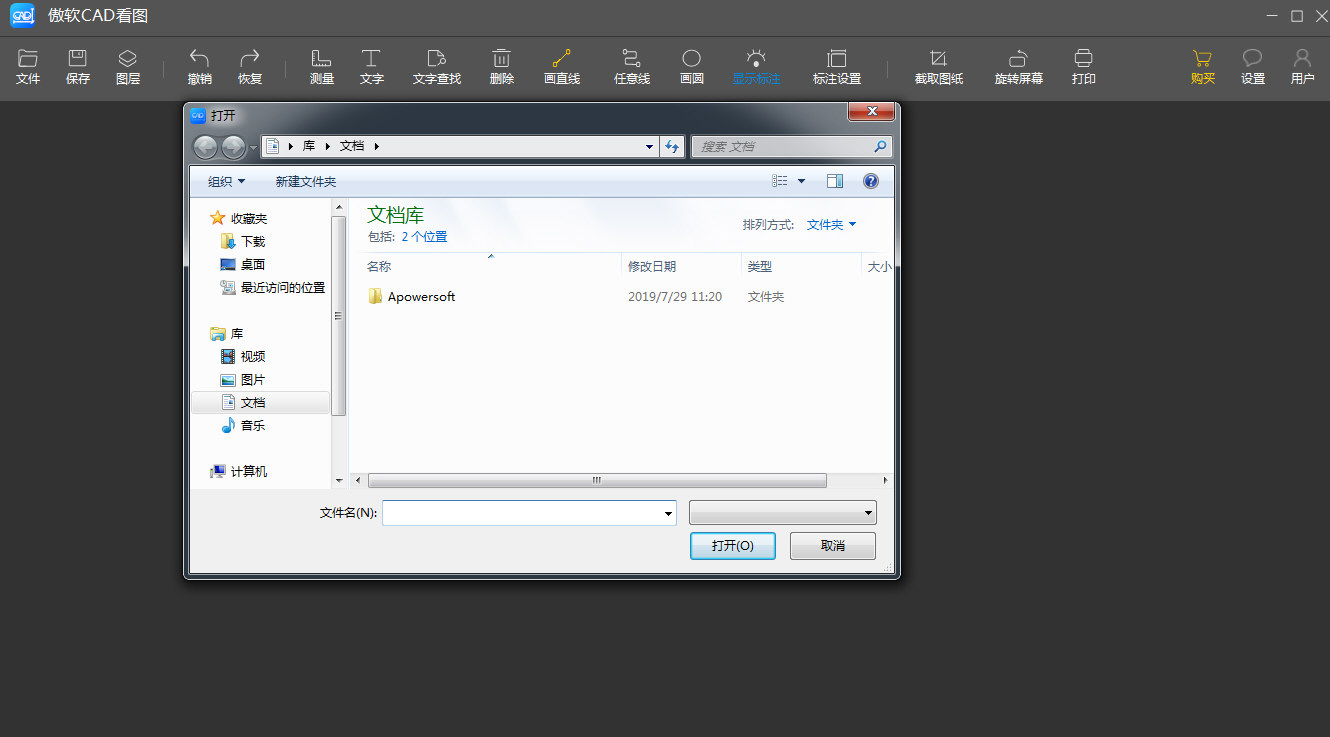
Task: Click 旋转屏幕 (Rotate screen) icon
Action: 1019,67
